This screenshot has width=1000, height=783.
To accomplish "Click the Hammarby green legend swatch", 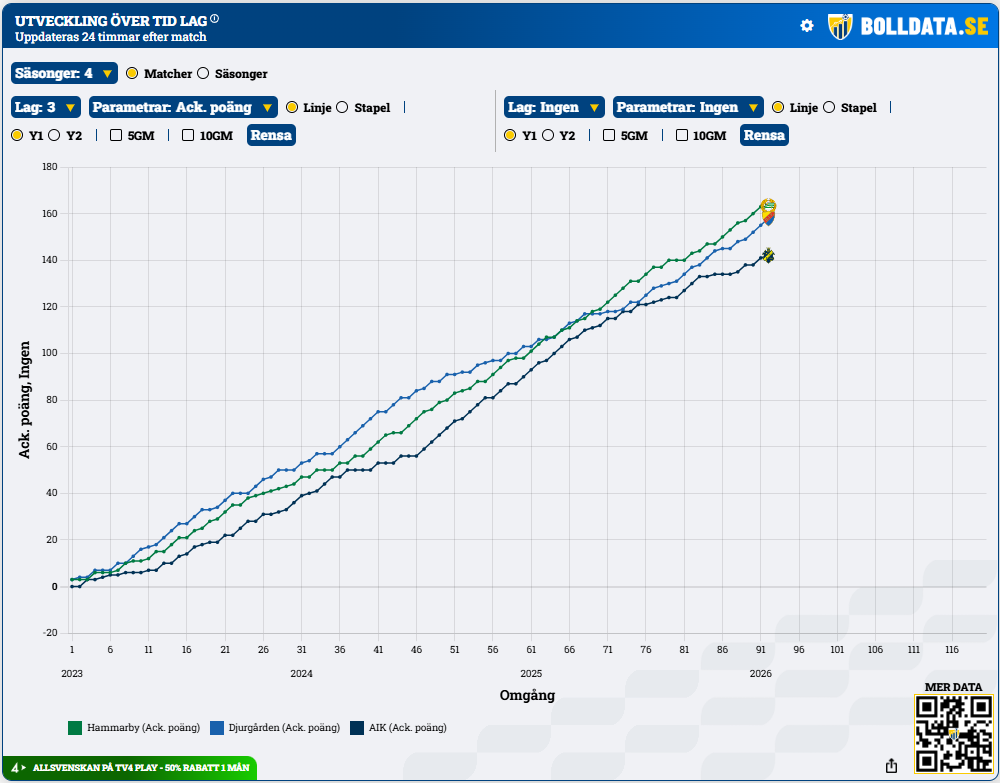I will 74,727.
